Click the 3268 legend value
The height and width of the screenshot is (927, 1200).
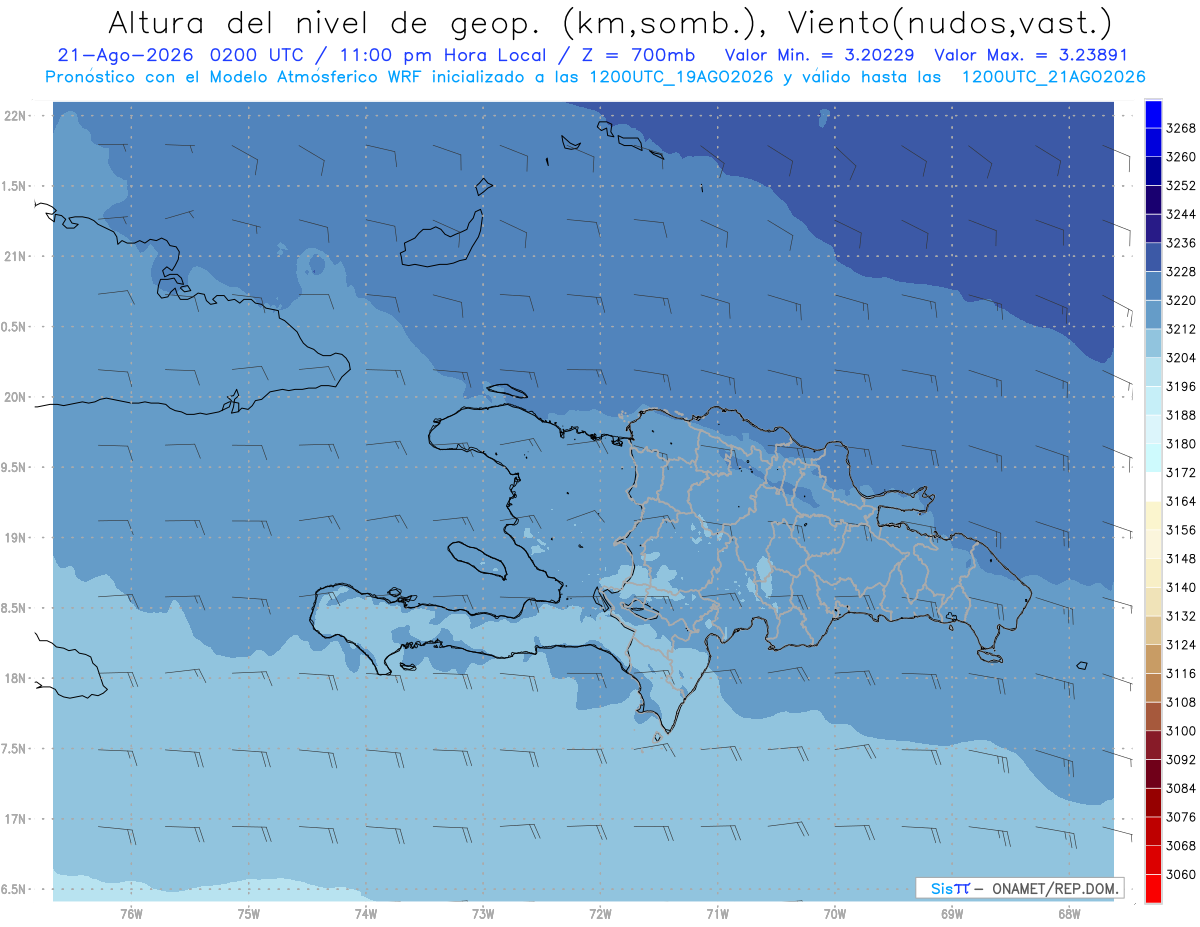[x=1181, y=128]
